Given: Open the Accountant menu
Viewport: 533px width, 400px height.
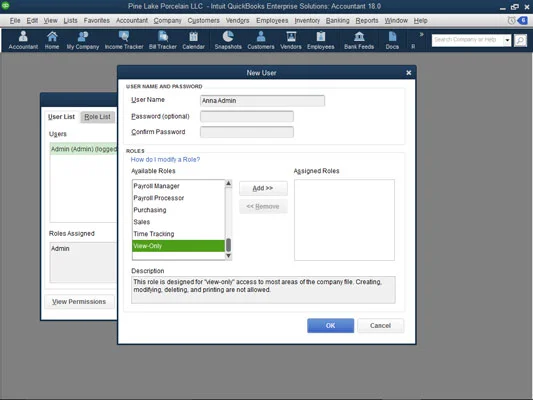Looking at the screenshot, I should point(132,21).
